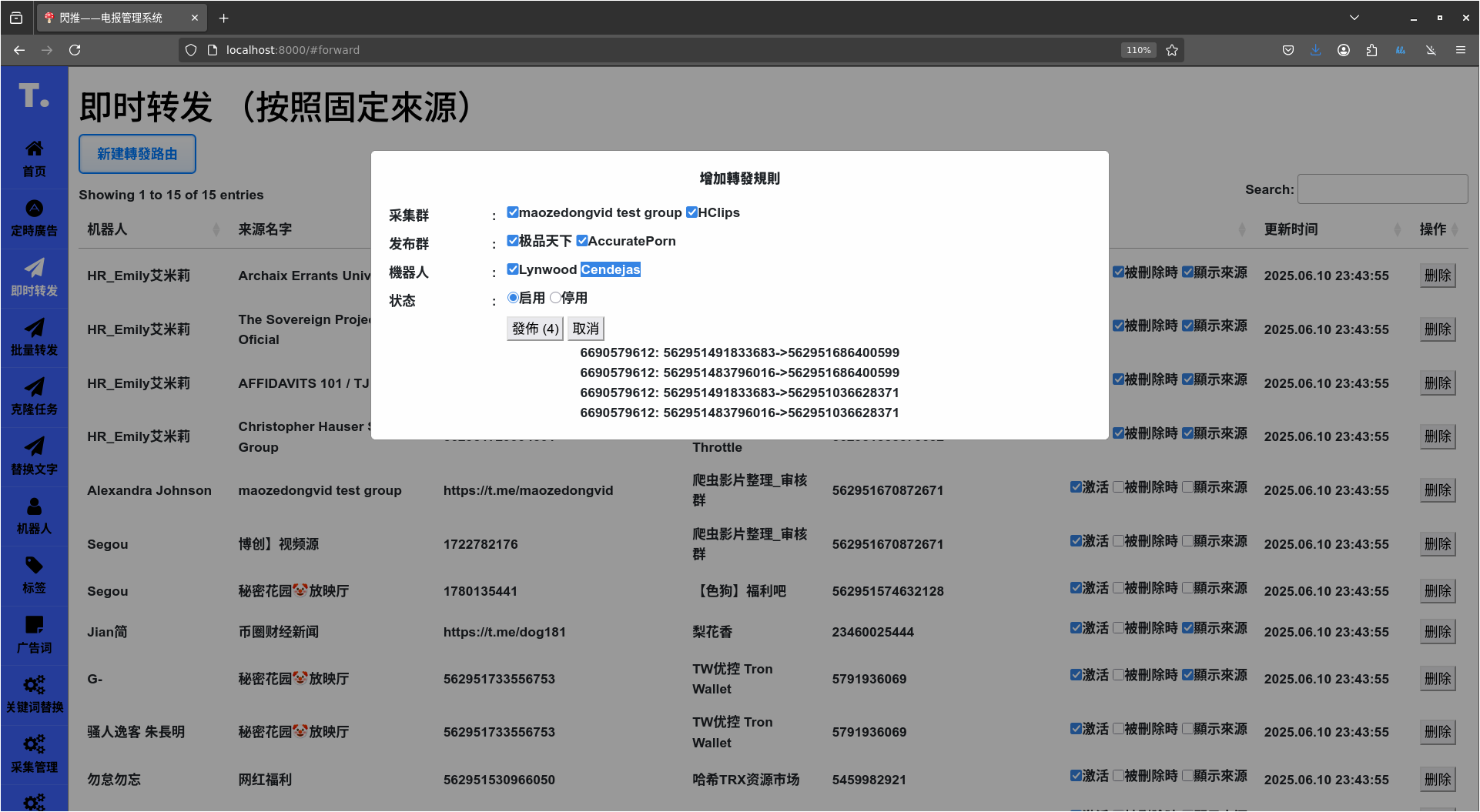Toggle the Lynwood Cendejas bot checkbox

(513, 269)
